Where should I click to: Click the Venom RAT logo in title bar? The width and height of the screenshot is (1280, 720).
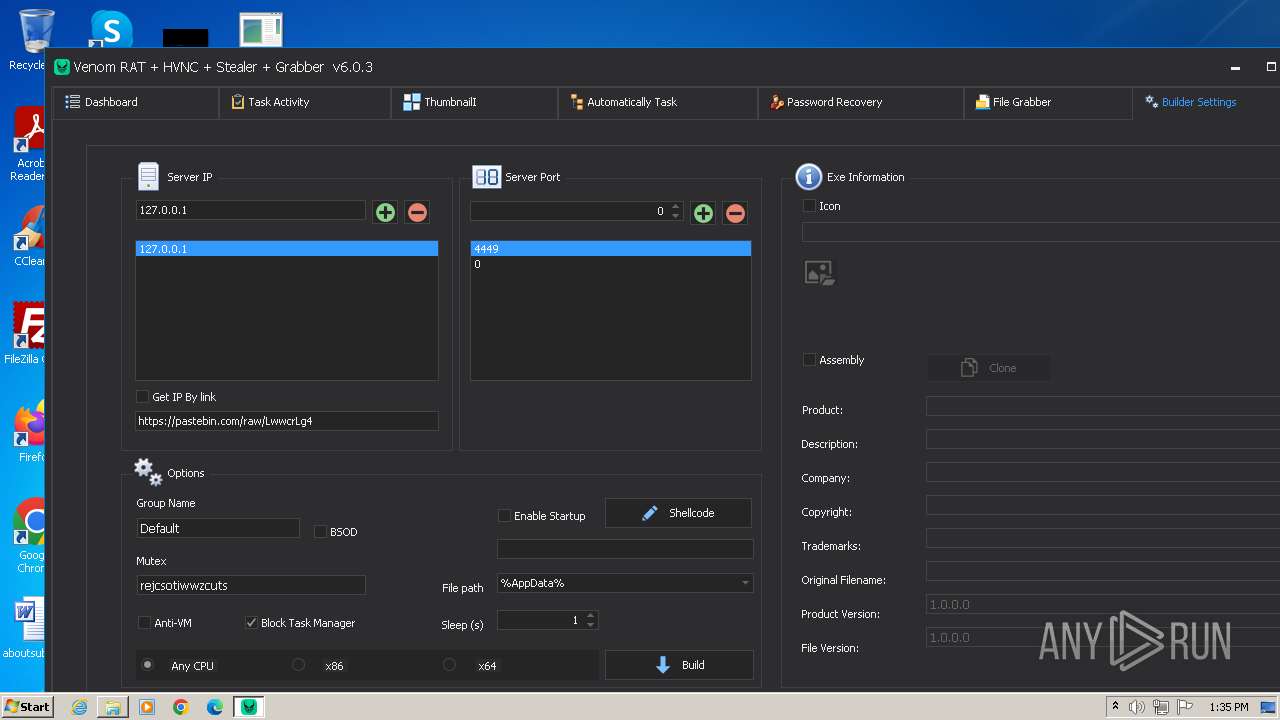[x=62, y=67]
